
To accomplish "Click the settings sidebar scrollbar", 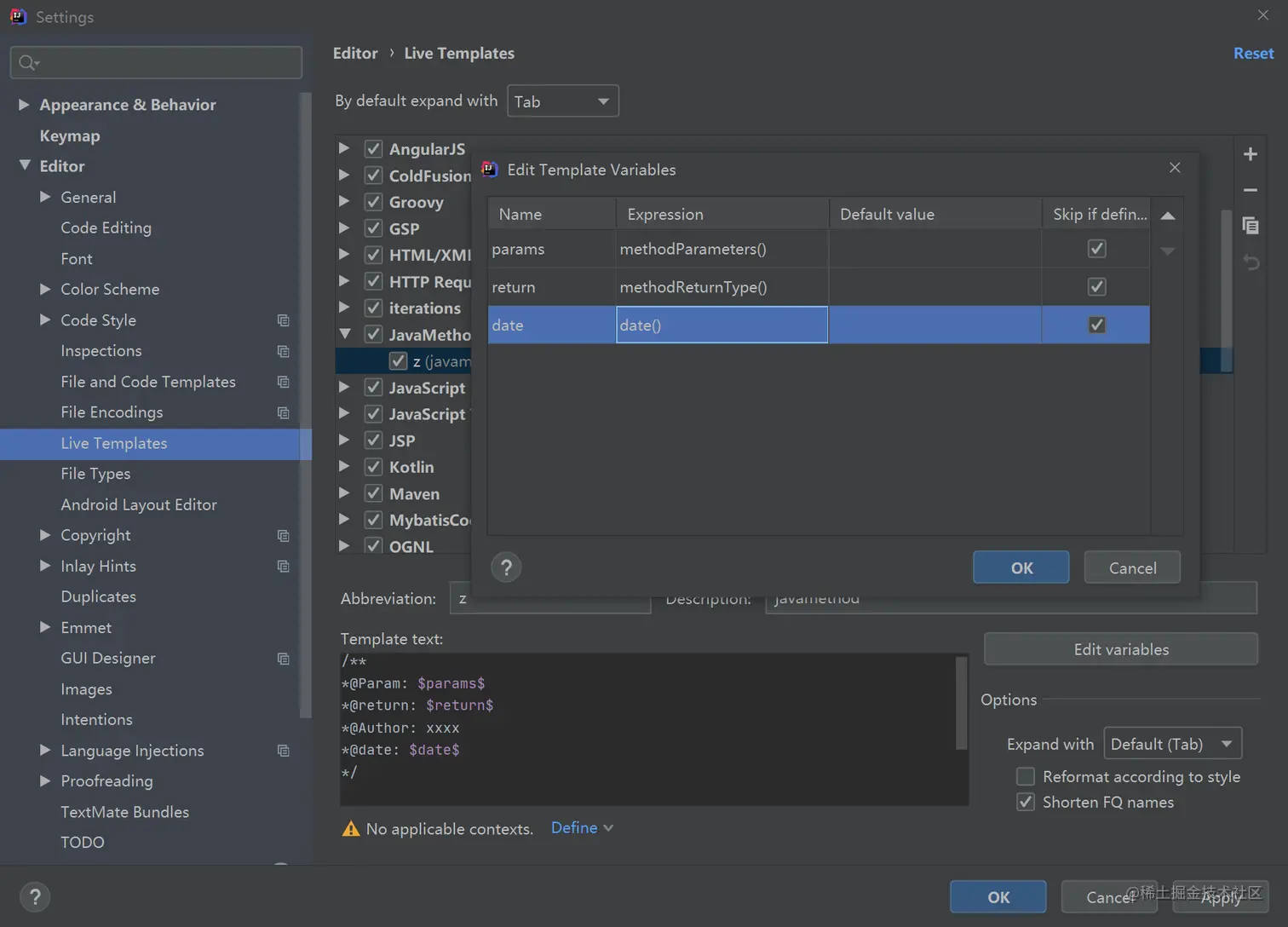I will [x=306, y=405].
